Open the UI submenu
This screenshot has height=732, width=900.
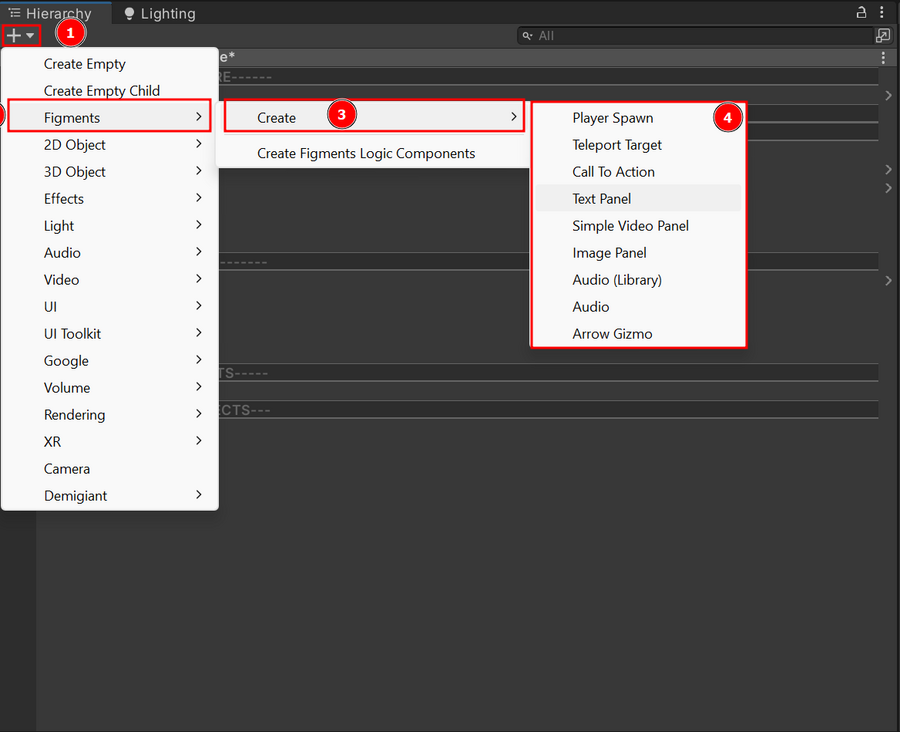pos(110,307)
